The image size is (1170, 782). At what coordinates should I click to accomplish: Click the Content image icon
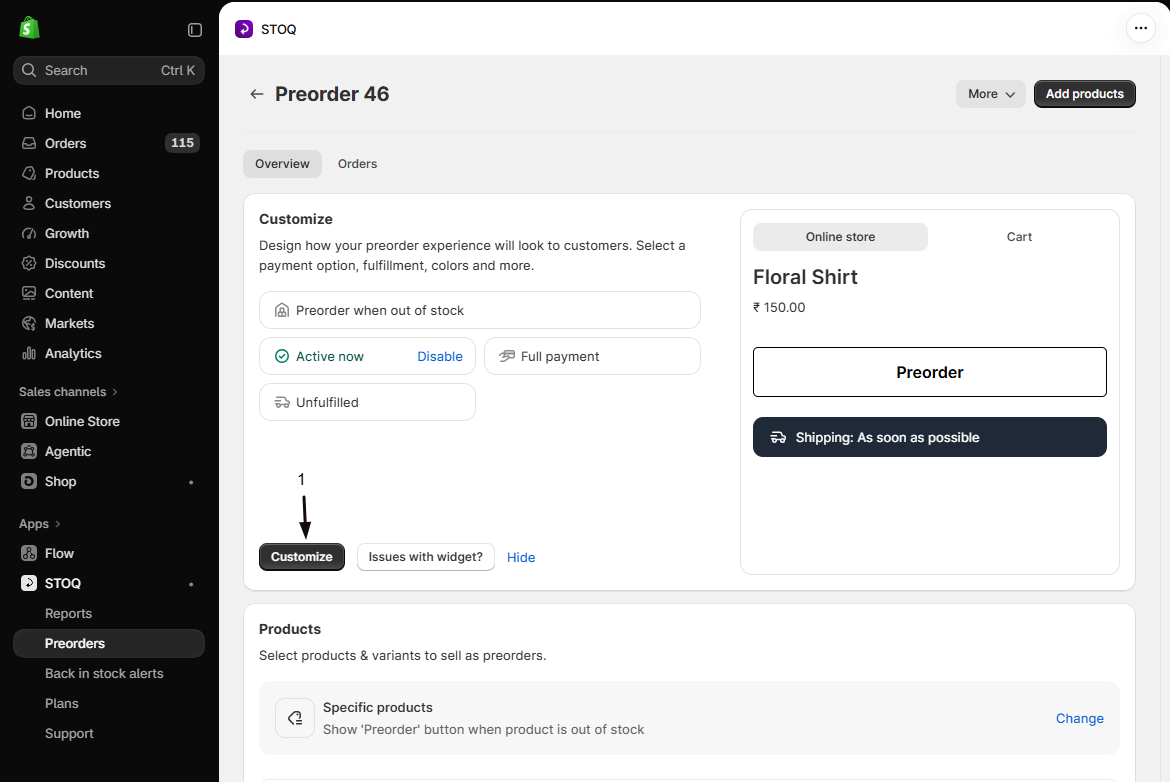[29, 293]
